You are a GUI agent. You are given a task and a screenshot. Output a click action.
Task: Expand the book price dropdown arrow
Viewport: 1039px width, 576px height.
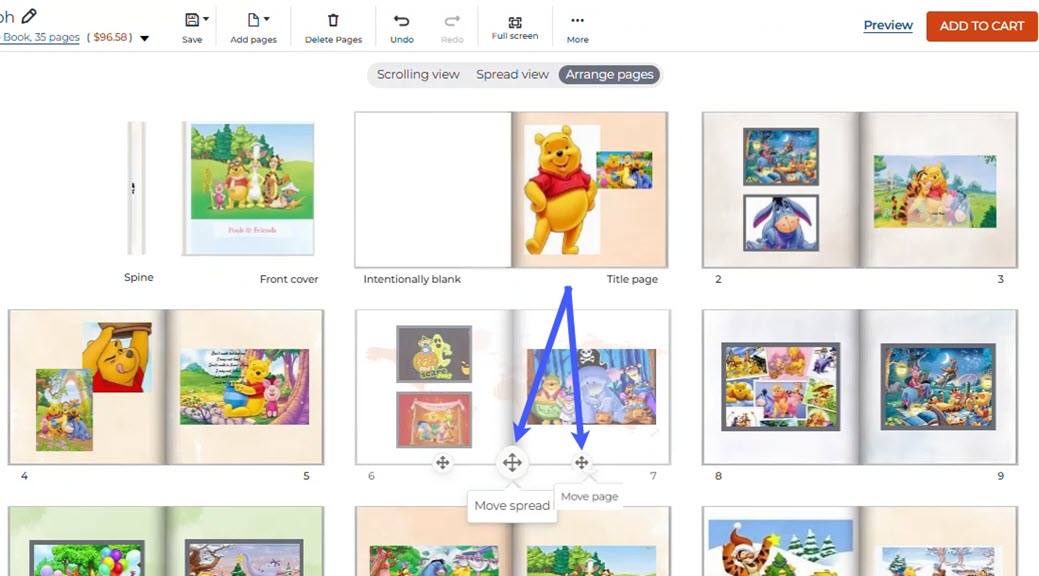point(144,38)
